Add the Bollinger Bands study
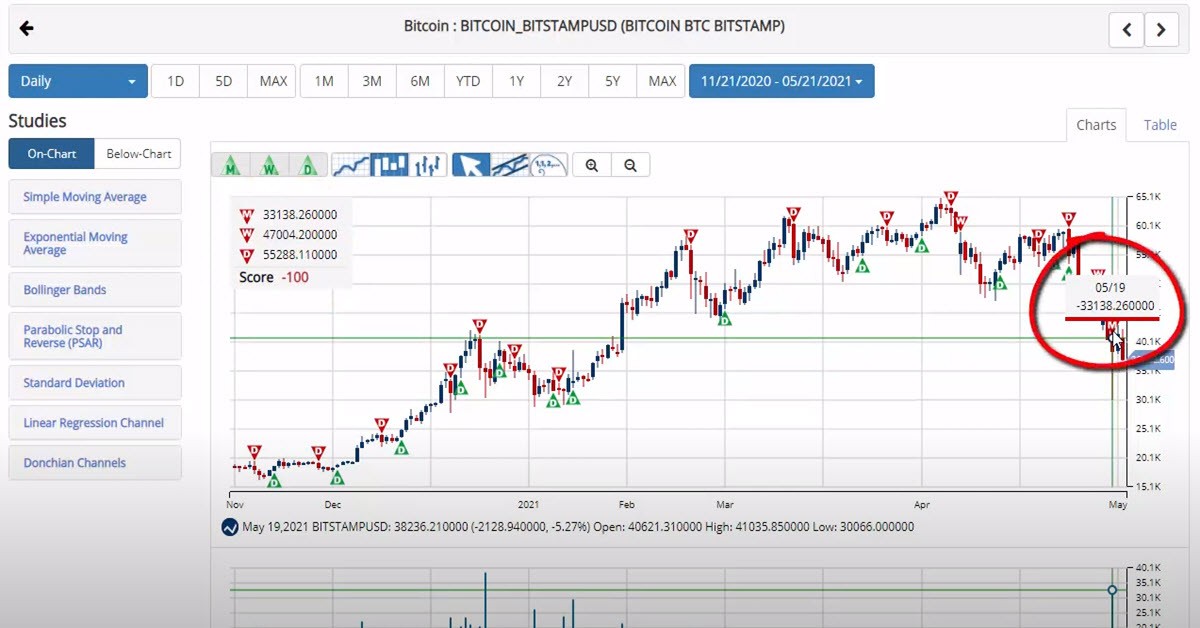Image resolution: width=1200 pixels, height=628 pixels. pyautogui.click(x=95, y=290)
